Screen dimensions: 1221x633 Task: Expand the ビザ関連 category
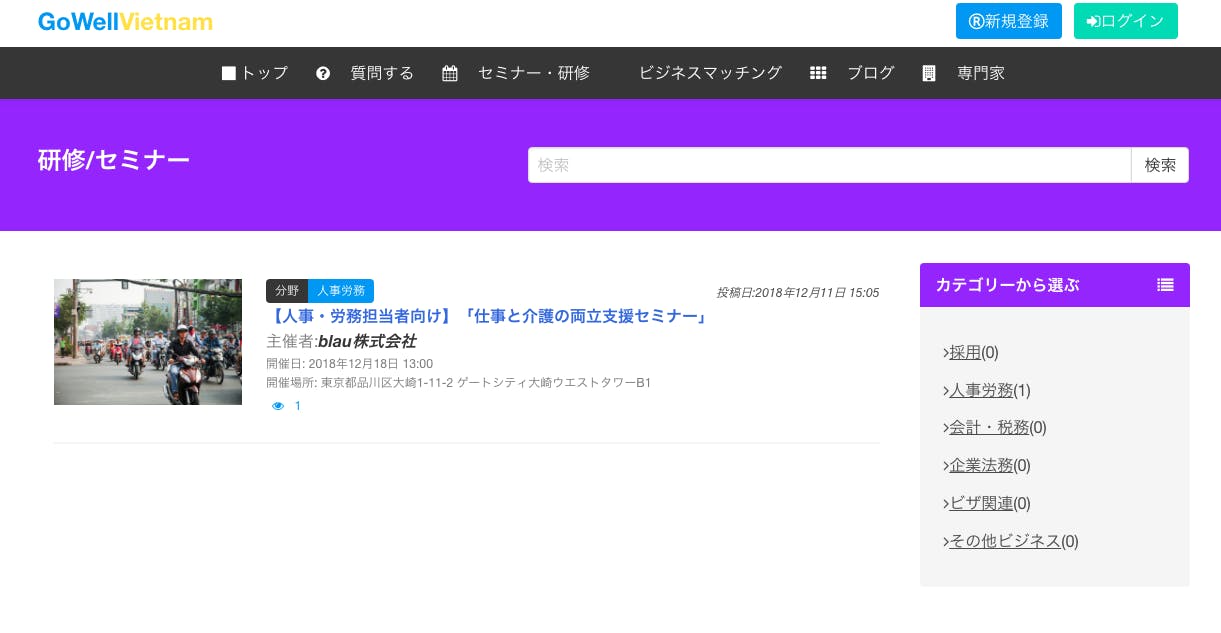click(x=981, y=503)
